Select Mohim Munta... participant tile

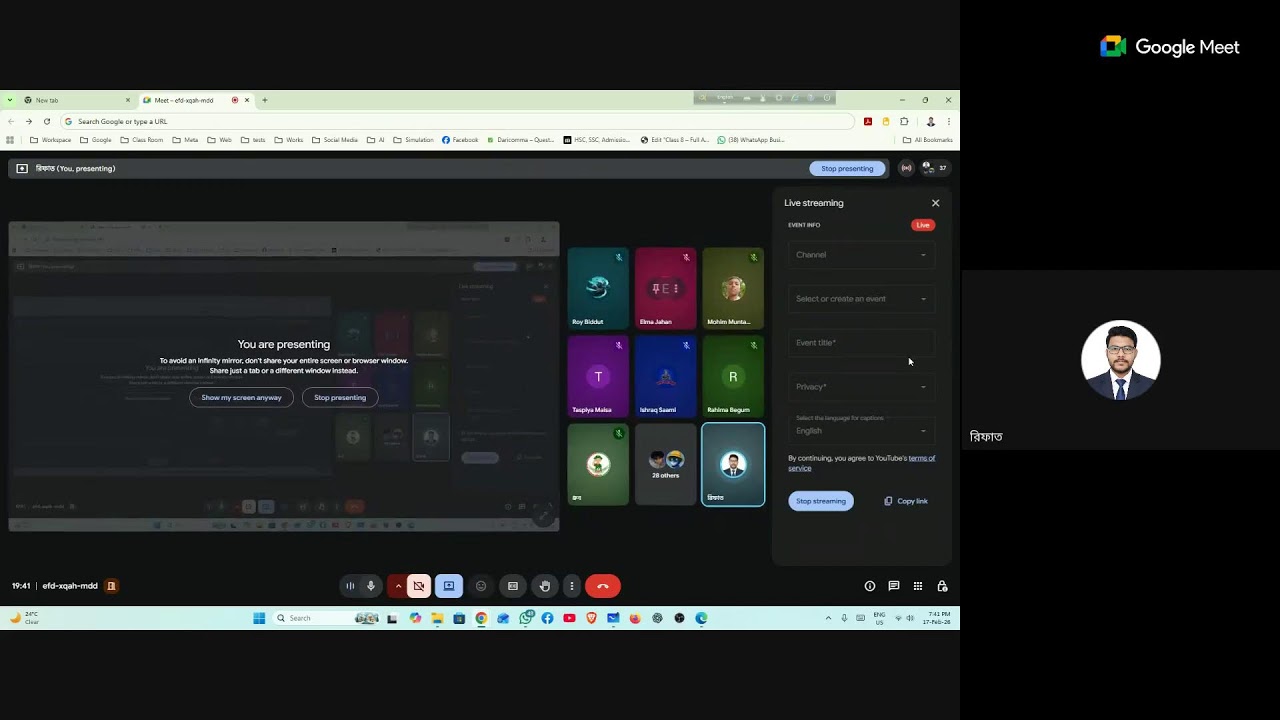click(733, 288)
